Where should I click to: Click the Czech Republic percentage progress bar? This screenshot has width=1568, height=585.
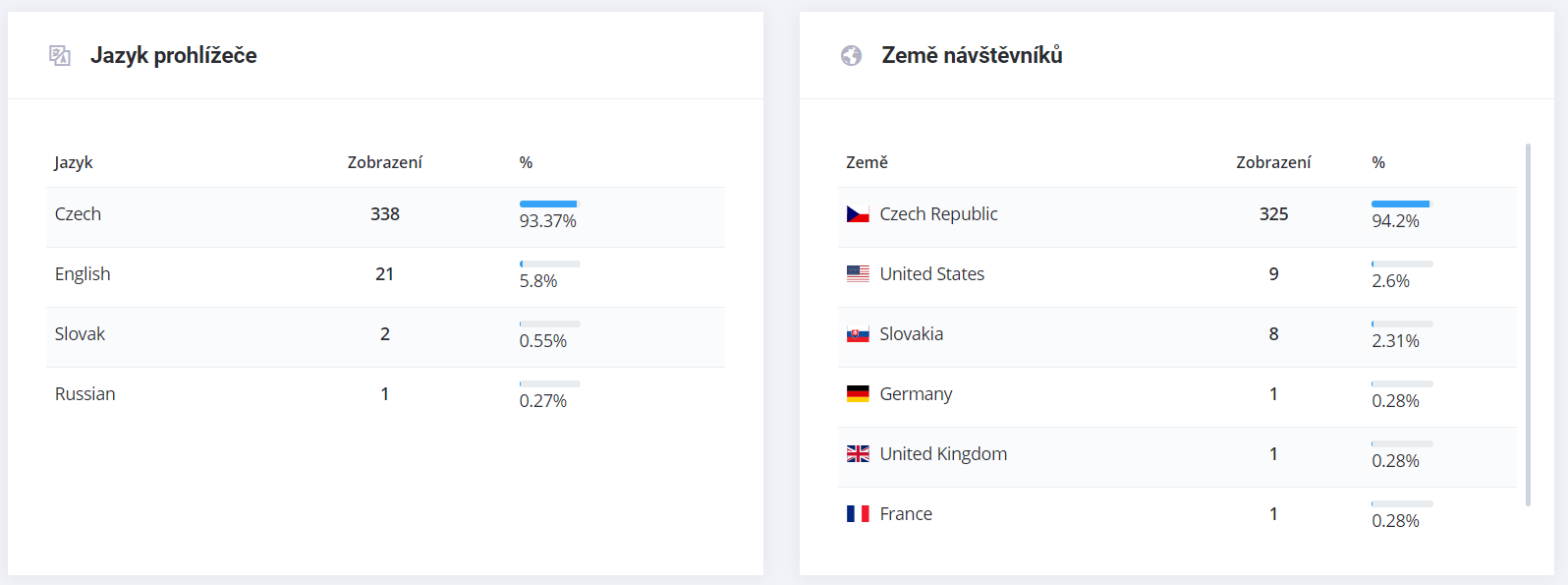1402,204
